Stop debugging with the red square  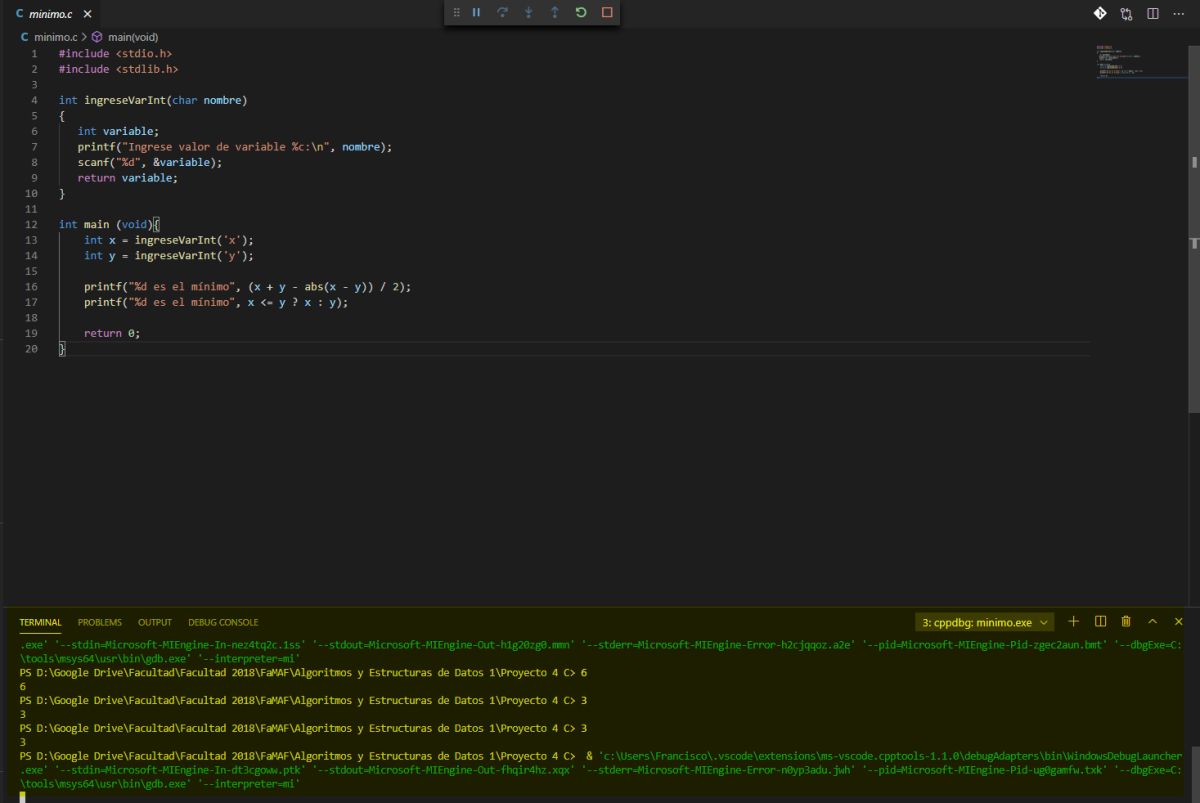[607, 13]
